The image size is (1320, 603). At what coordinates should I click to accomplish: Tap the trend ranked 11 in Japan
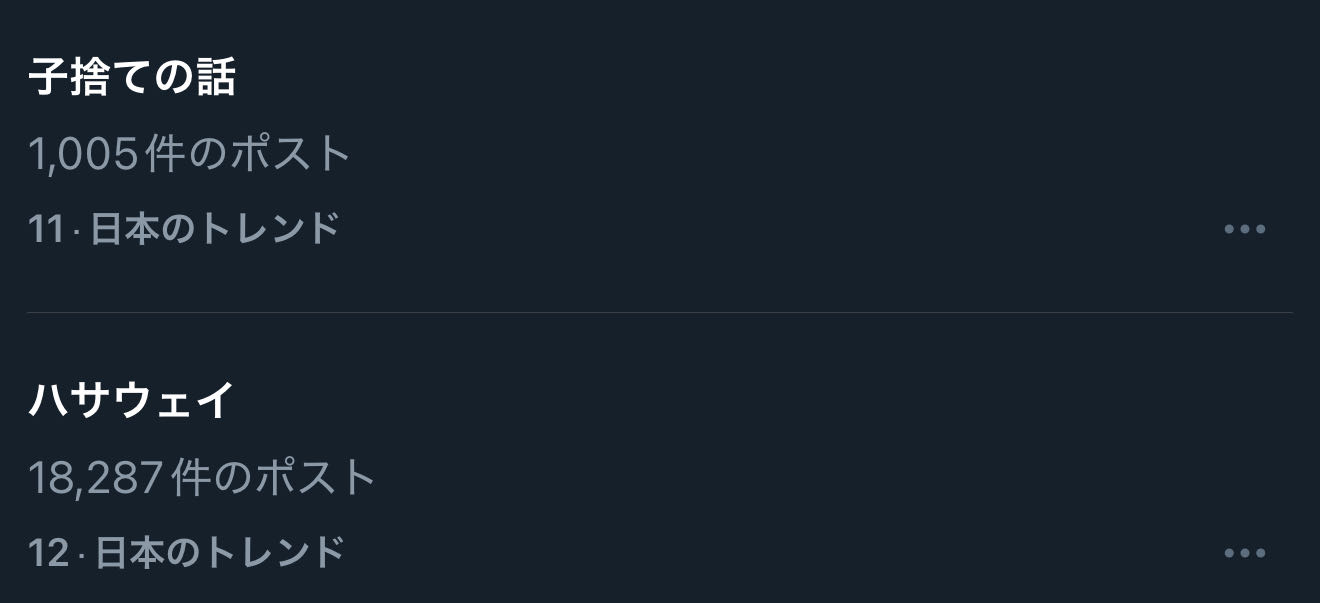tap(132, 77)
